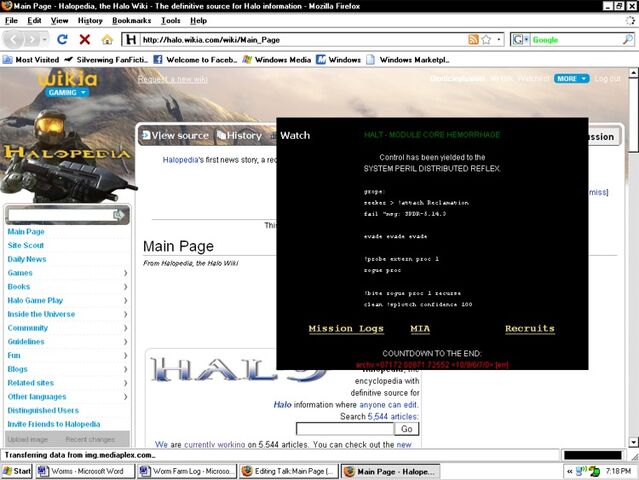The height and width of the screenshot is (480, 639).
Task: Switch to Worms - Microsoft Word taskbar item
Action: point(85,471)
